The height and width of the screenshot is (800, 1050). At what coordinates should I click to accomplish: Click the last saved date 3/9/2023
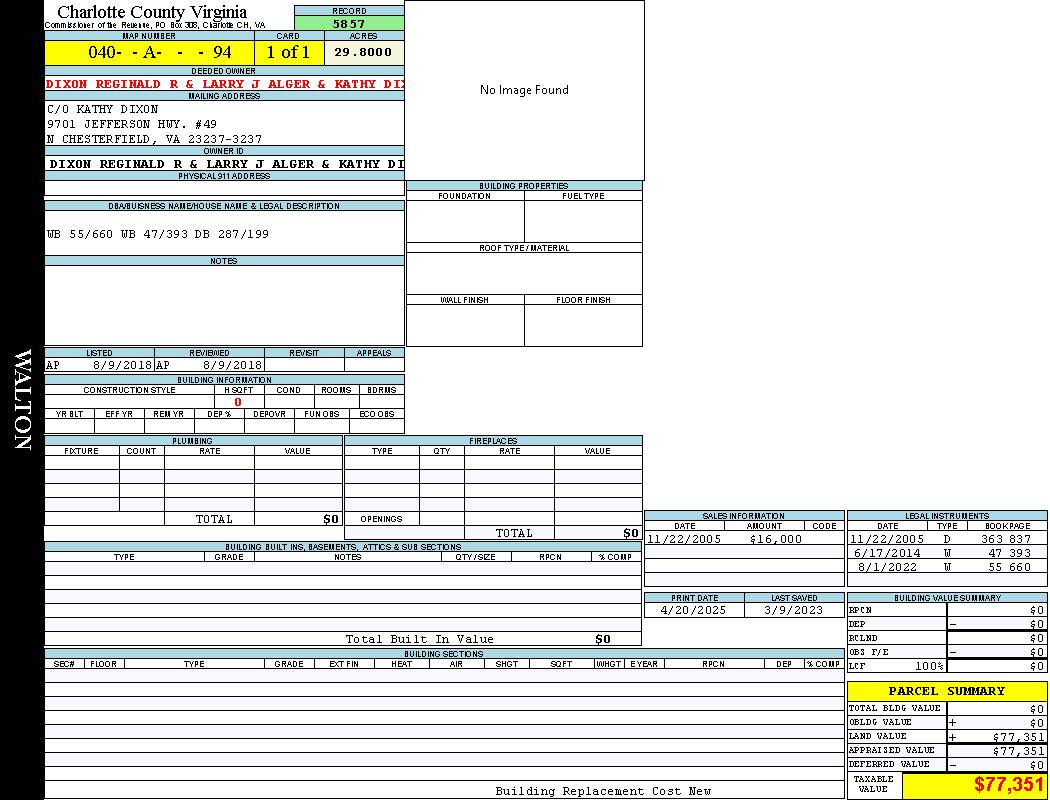coord(793,609)
